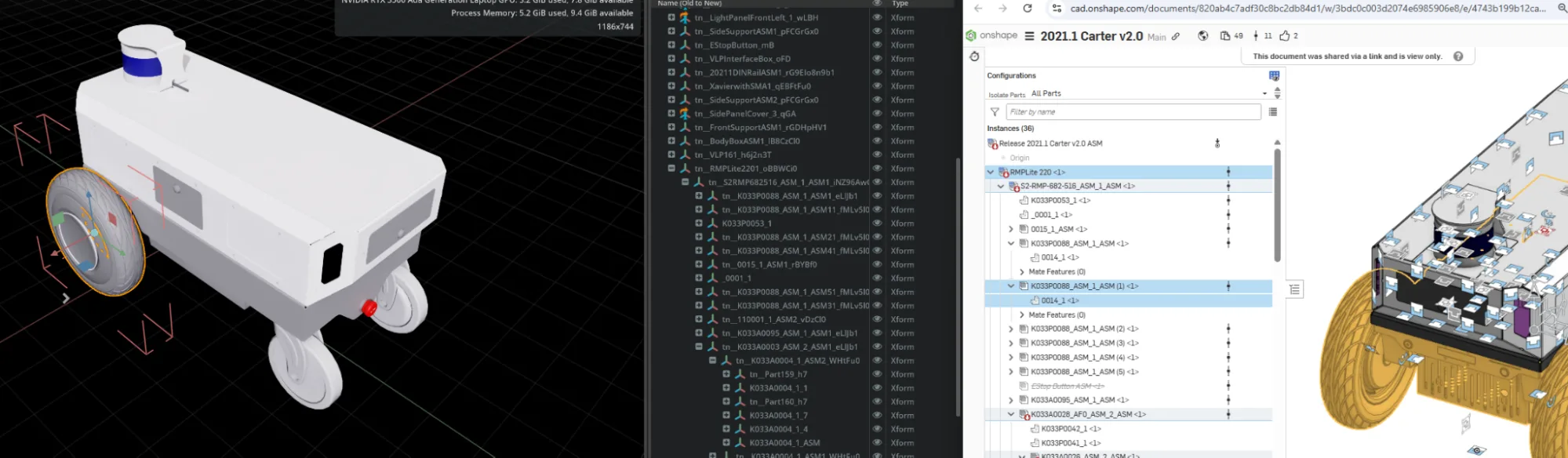The image size is (1568, 458).
Task: Toggle eye icon for K033A0004_1_ASM
Action: click(x=877, y=443)
